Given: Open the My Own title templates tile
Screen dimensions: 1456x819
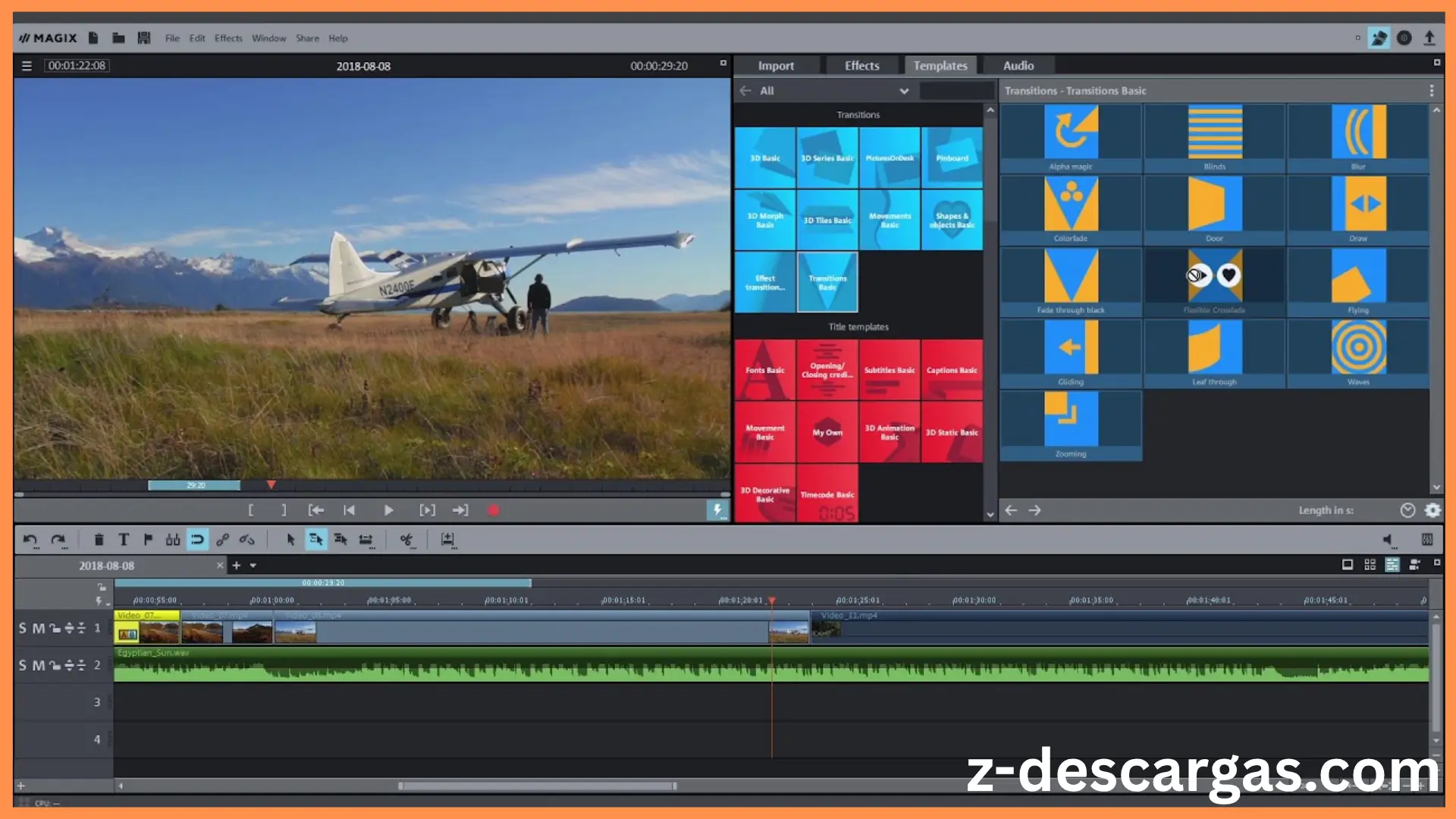Looking at the screenshot, I should pyautogui.click(x=827, y=432).
